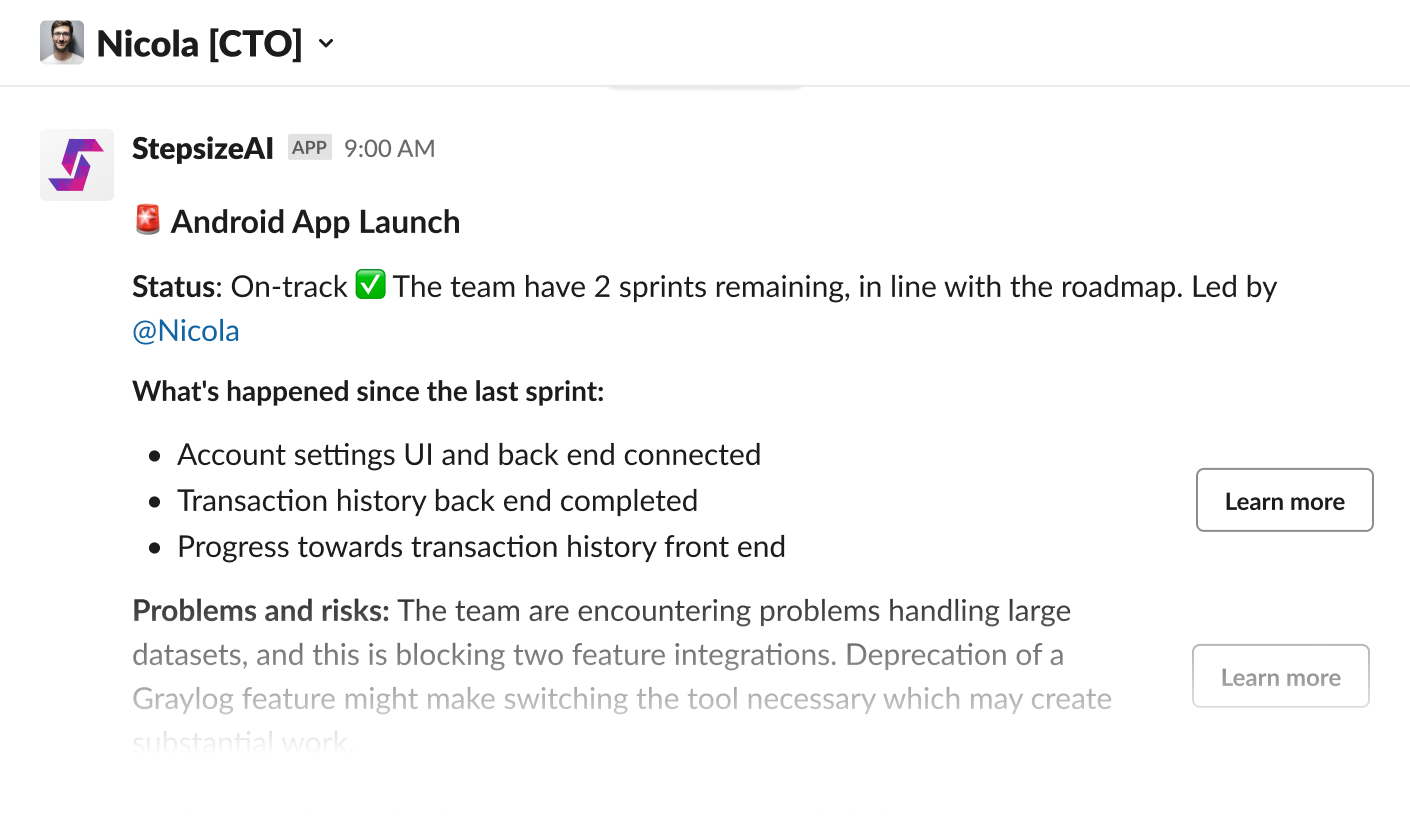Select the Account settings UI bullet item
1410x824 pixels.
(x=469, y=455)
